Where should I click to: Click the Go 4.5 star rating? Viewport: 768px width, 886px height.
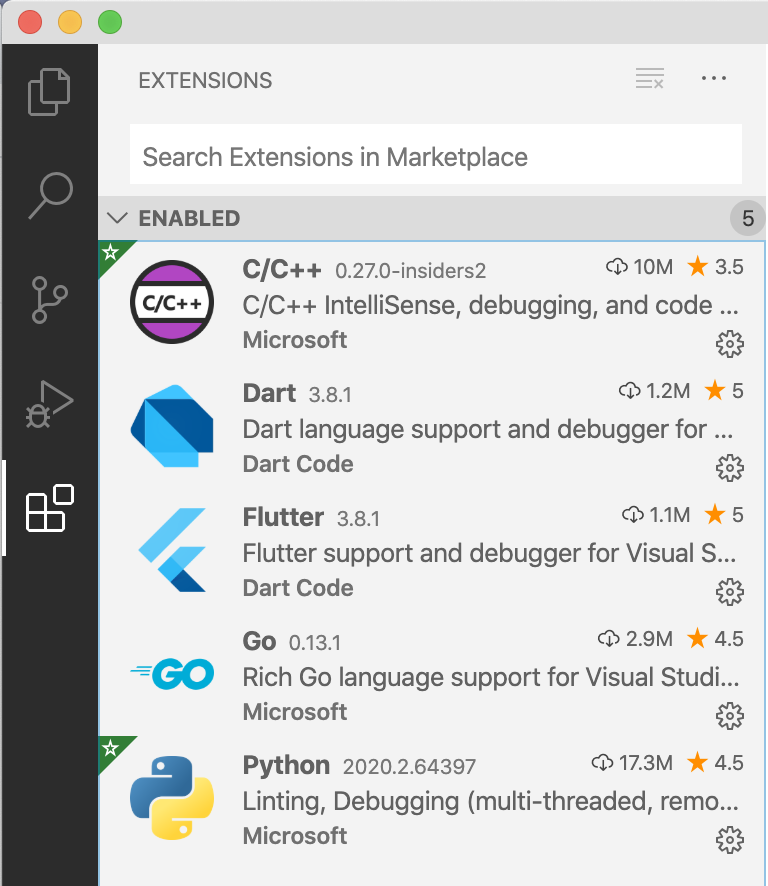coord(715,639)
